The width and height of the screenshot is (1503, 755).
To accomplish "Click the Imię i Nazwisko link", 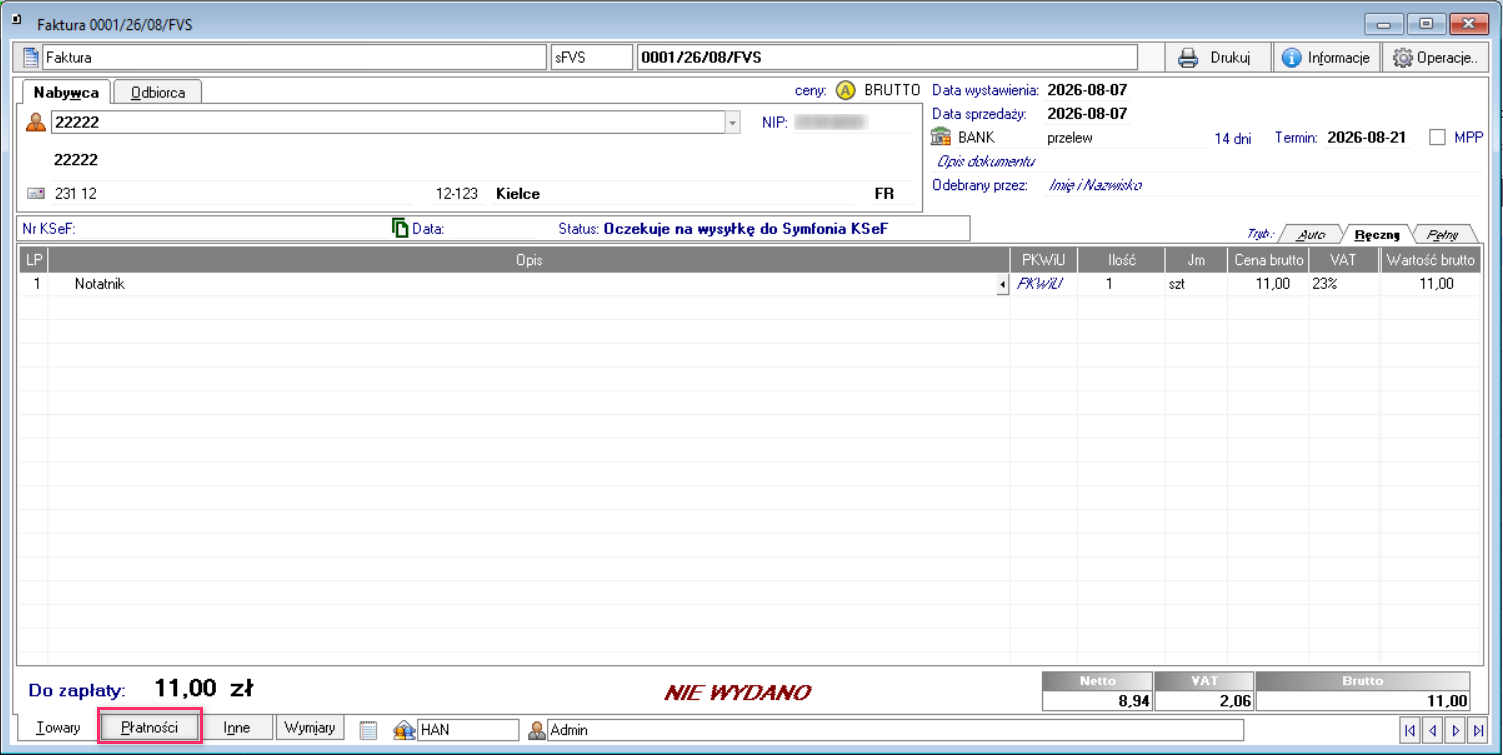I will point(1095,185).
